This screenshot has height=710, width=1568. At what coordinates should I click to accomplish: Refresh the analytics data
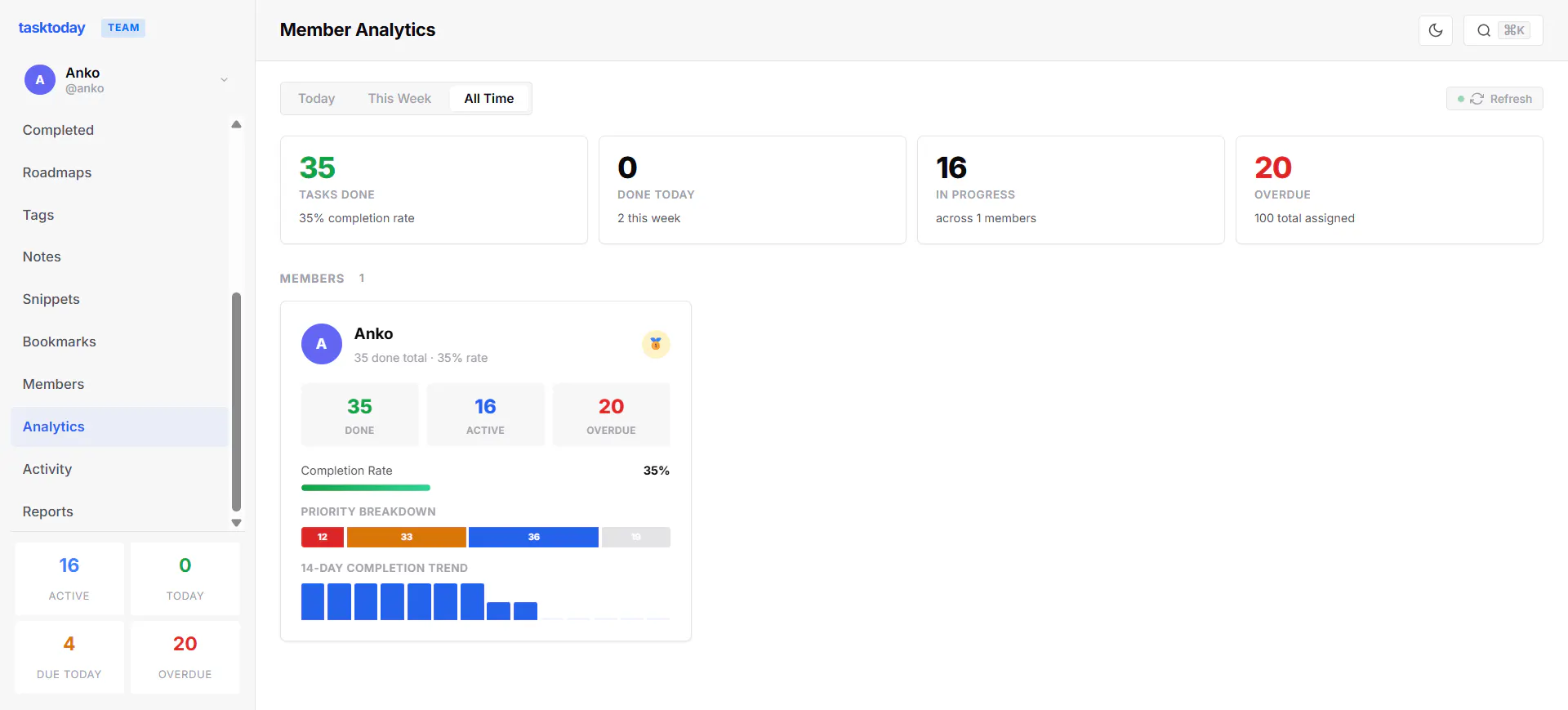[1494, 99]
